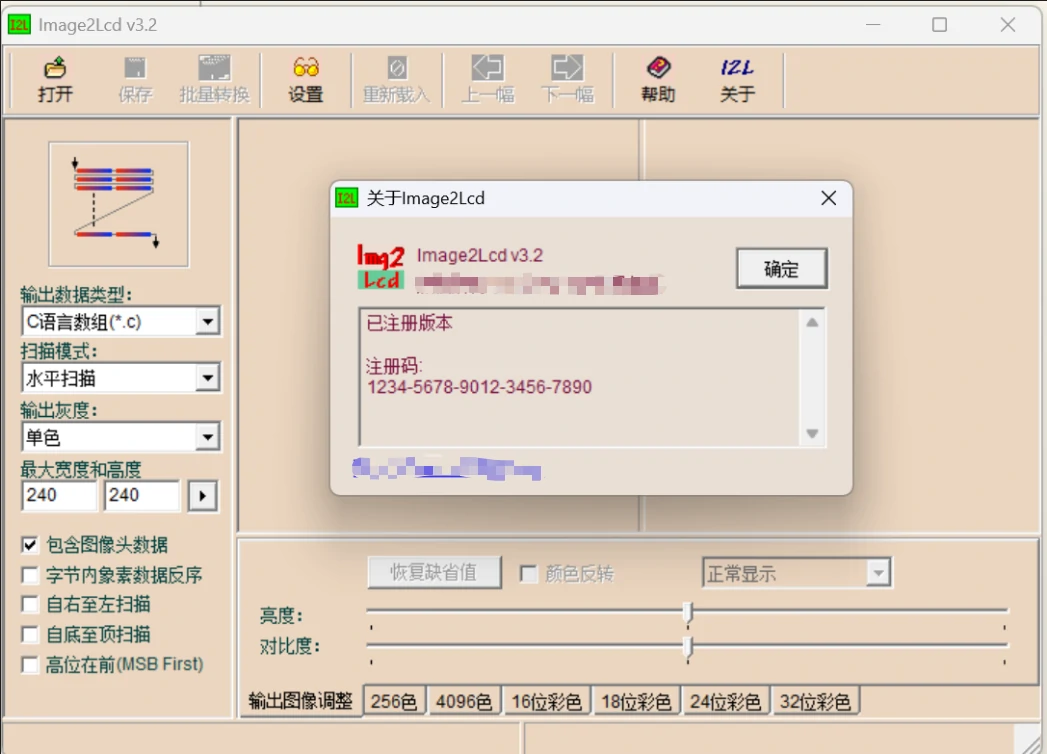1047x754 pixels.
Task: Expand the 扫描模式 dropdown
Action: 207,378
